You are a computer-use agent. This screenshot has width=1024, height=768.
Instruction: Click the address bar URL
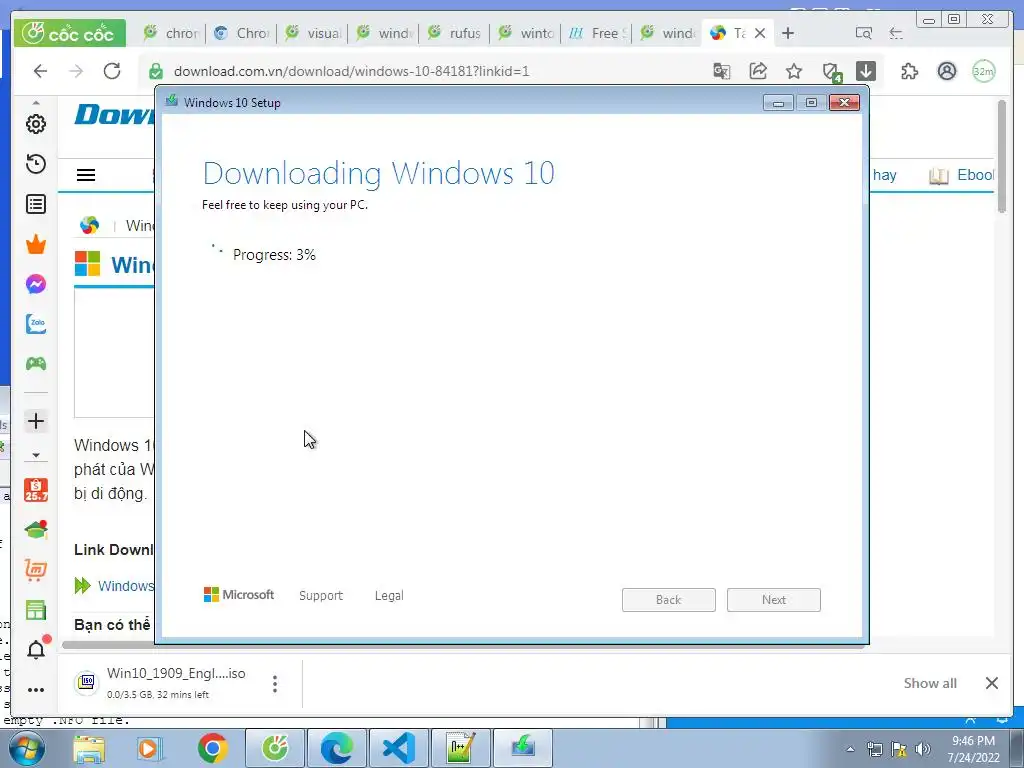tap(351, 71)
